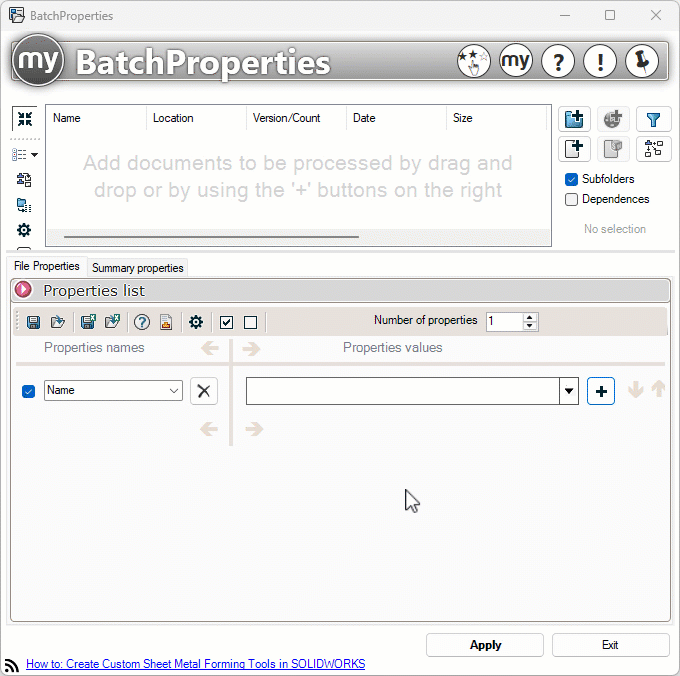Uncheck the checkbox beside Name property
This screenshot has height=676, width=680.
point(28,391)
